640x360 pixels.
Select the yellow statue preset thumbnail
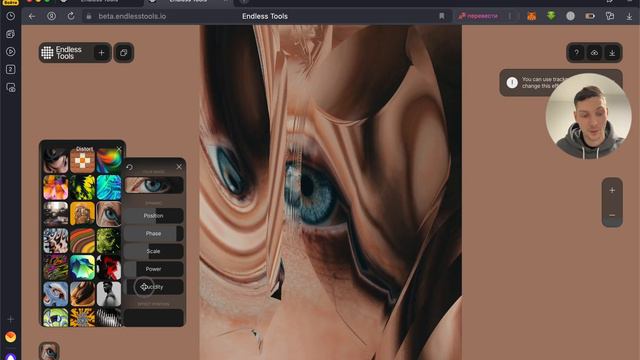click(x=82, y=214)
